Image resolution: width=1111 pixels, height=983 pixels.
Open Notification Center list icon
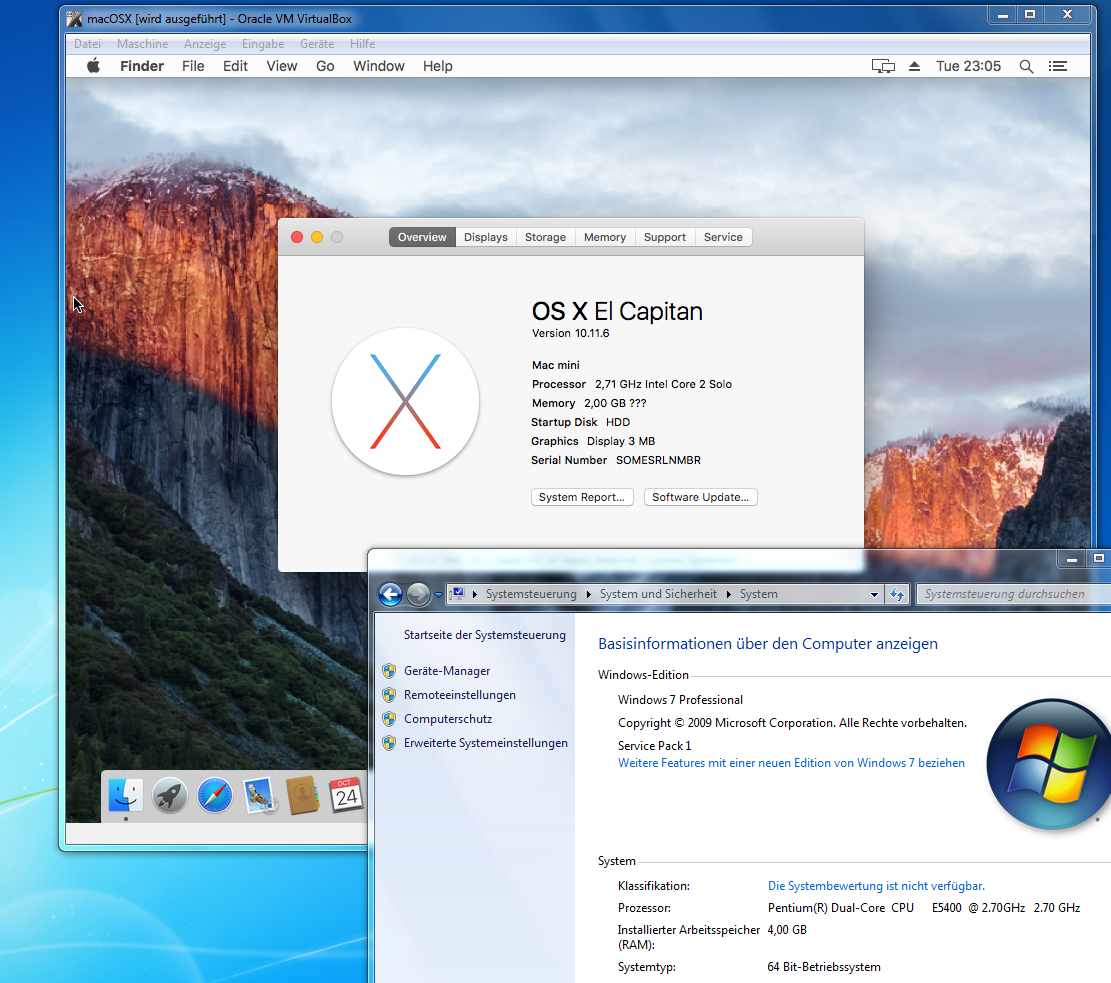pyautogui.click(x=1058, y=66)
